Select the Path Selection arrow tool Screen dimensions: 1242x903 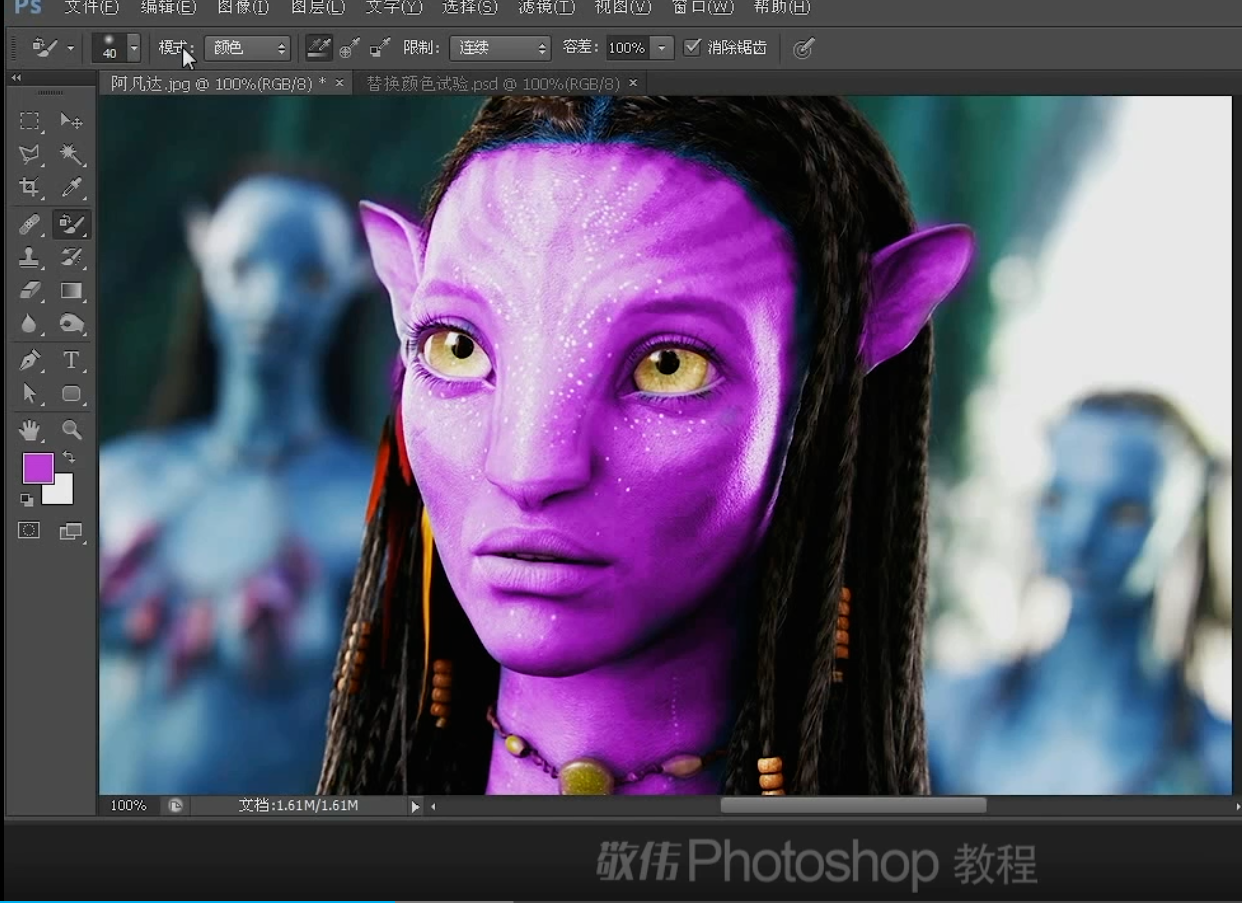pyautogui.click(x=30, y=393)
